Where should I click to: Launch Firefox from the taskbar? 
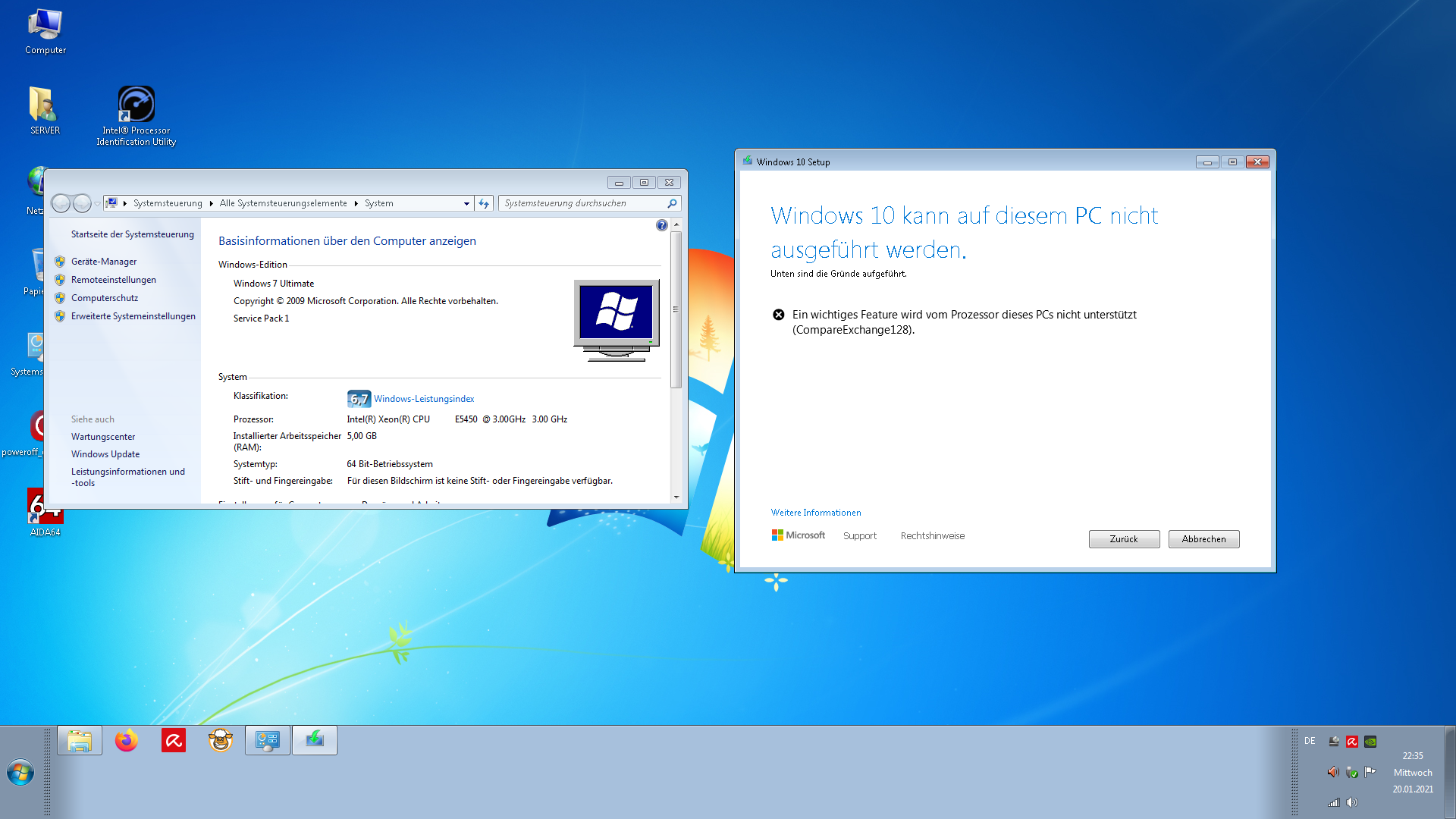coord(127,740)
